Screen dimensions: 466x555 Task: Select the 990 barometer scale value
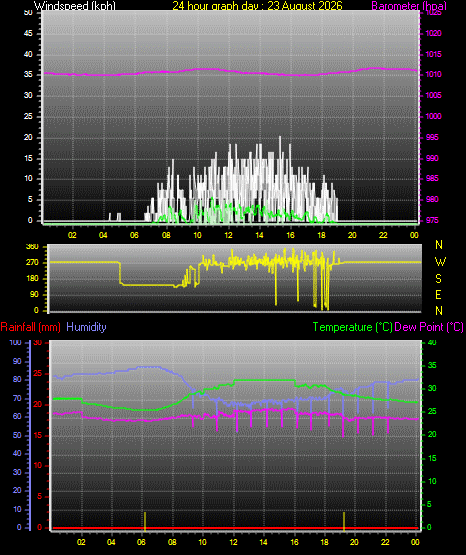432,158
